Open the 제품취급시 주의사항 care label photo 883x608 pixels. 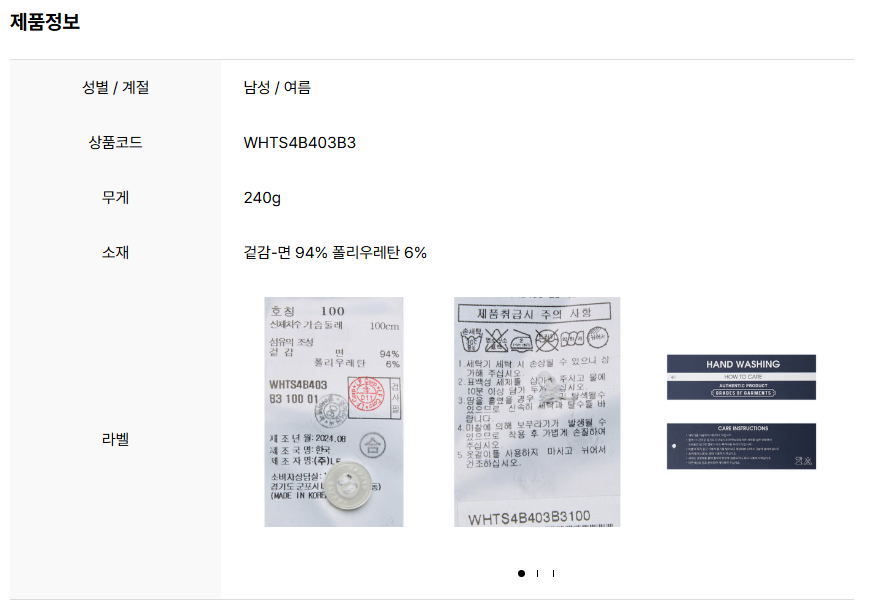coord(537,412)
